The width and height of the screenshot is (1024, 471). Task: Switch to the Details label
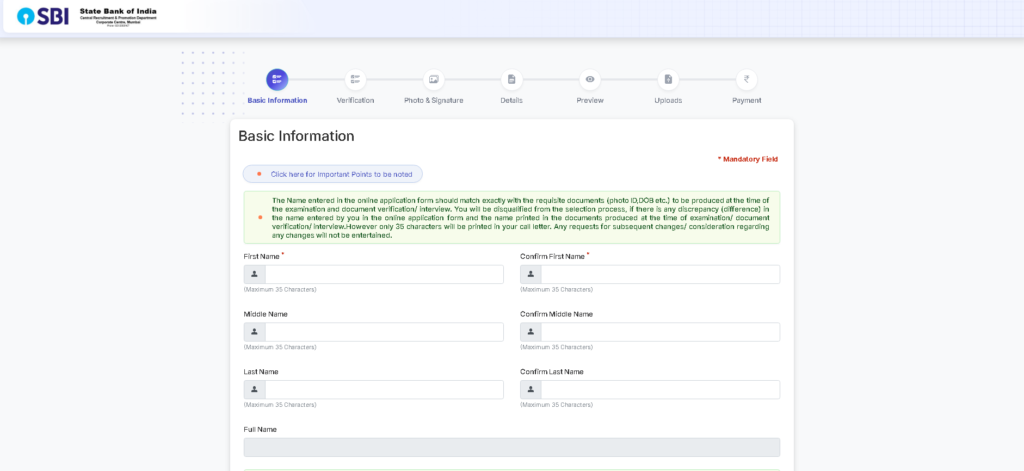click(511, 101)
